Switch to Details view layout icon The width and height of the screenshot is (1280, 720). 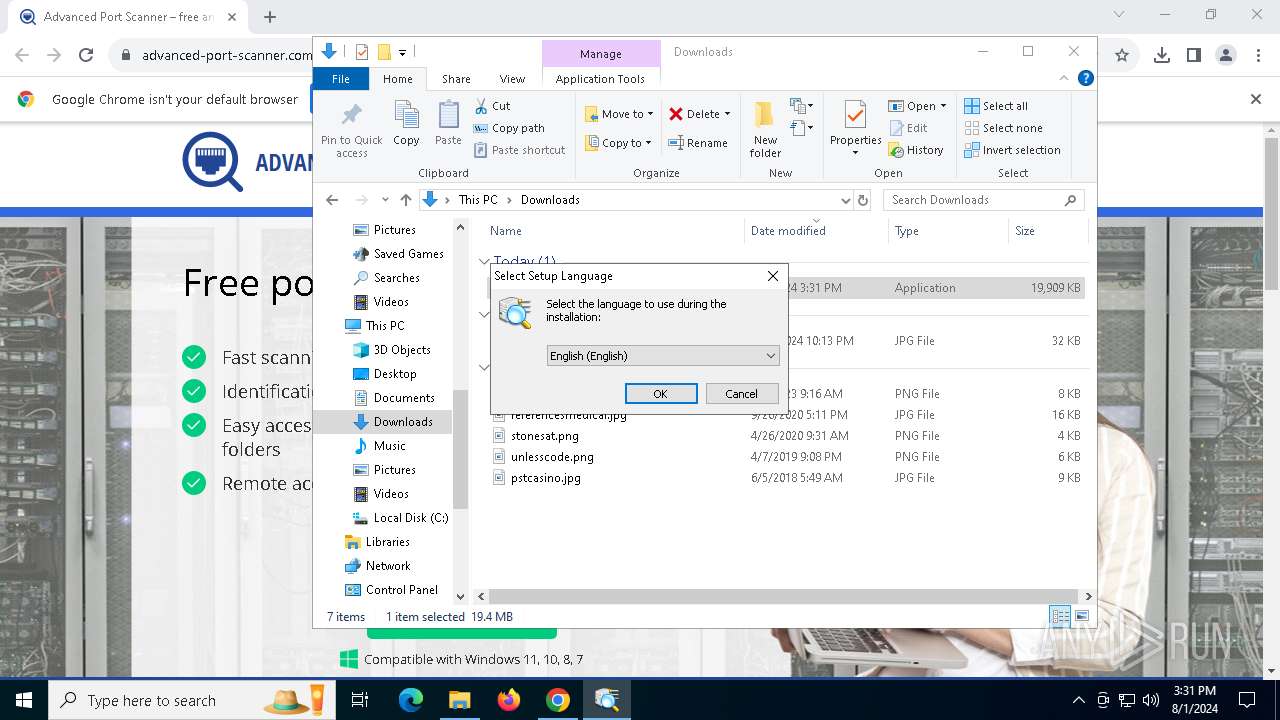tap(1060, 616)
